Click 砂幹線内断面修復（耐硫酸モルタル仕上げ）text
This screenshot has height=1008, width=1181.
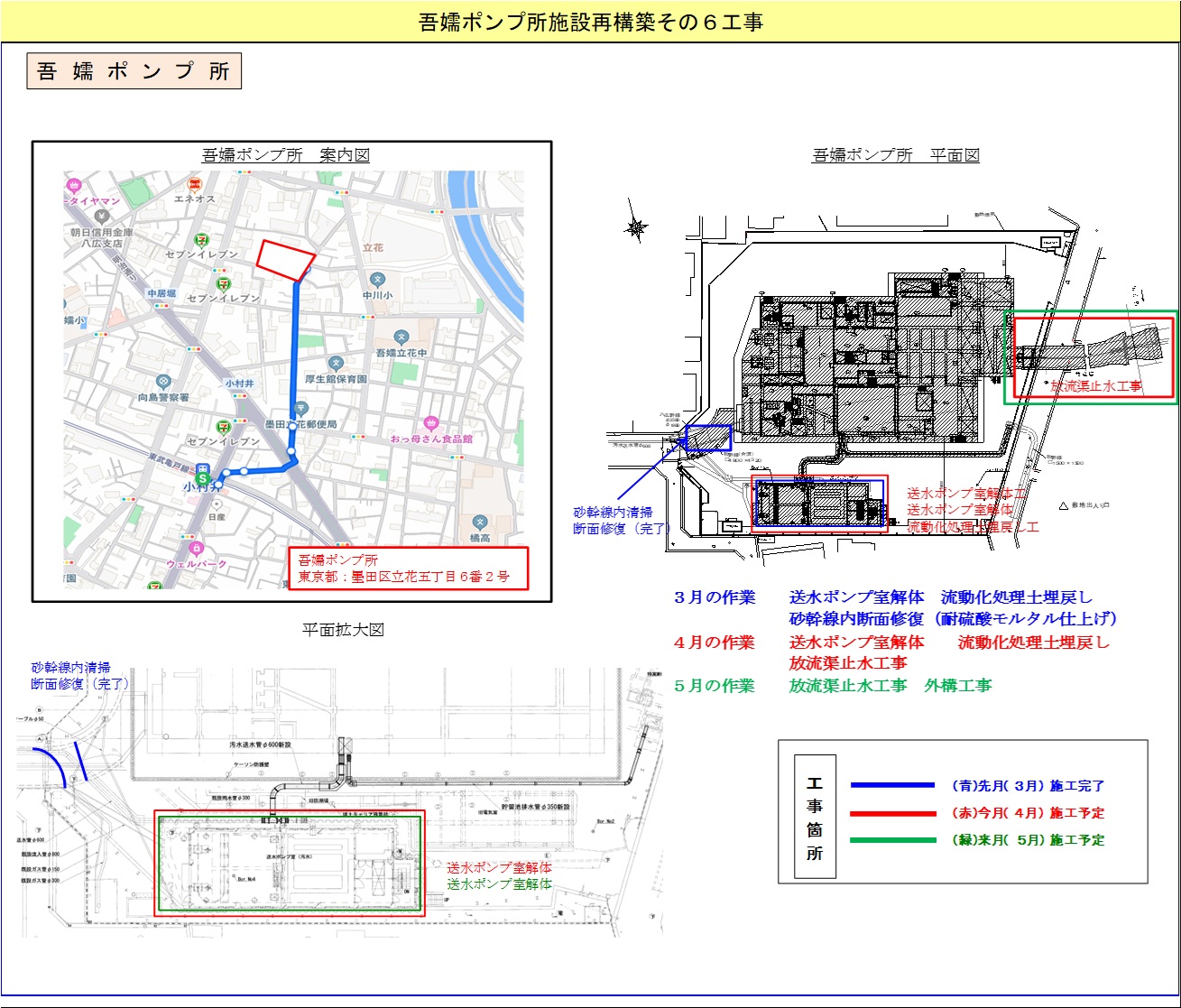tap(954, 619)
